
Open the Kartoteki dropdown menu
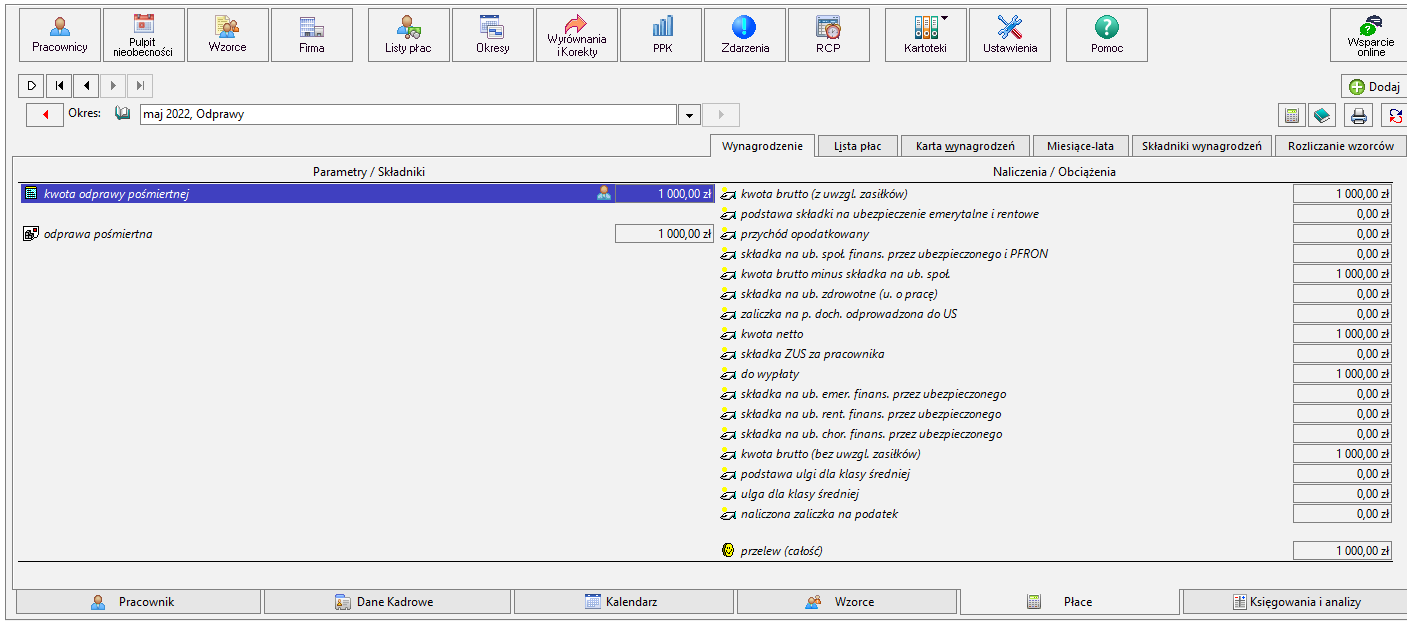click(926, 35)
